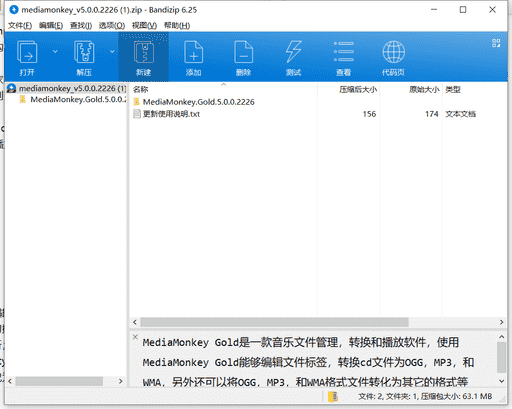
Task: Close the archive comment panel
Action: pos(135,337)
